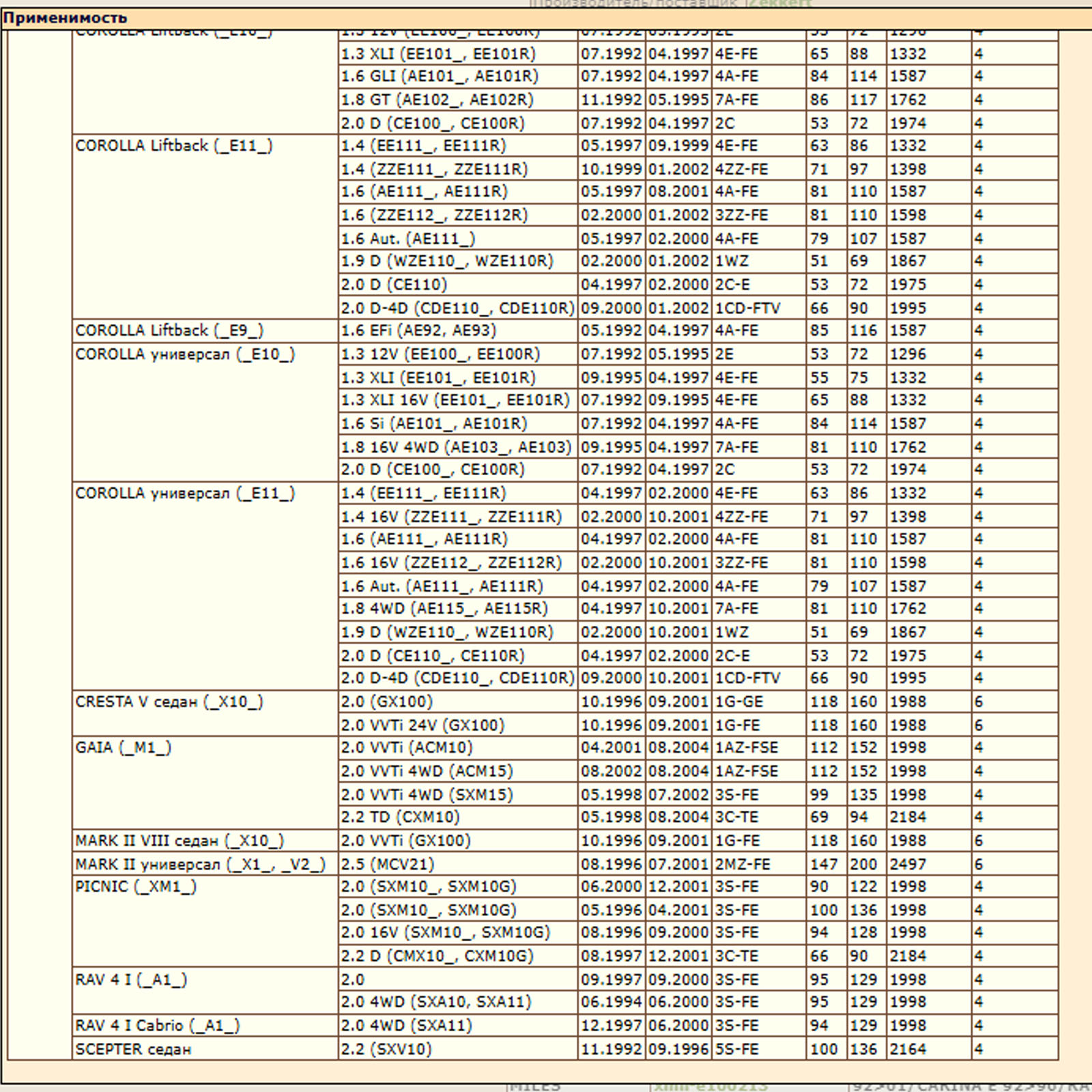The width and height of the screenshot is (1092, 1092).
Task: Click the COROLLA универсал (_E11_) model cell
Action: pos(185,493)
